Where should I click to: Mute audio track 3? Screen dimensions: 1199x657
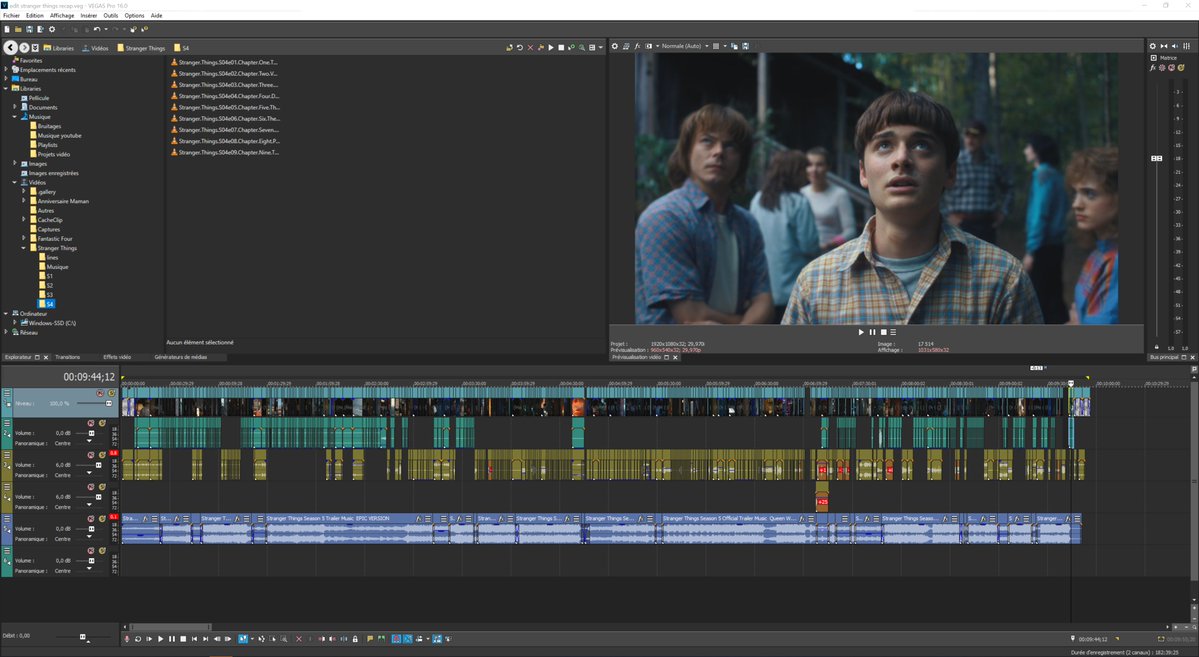click(91, 455)
